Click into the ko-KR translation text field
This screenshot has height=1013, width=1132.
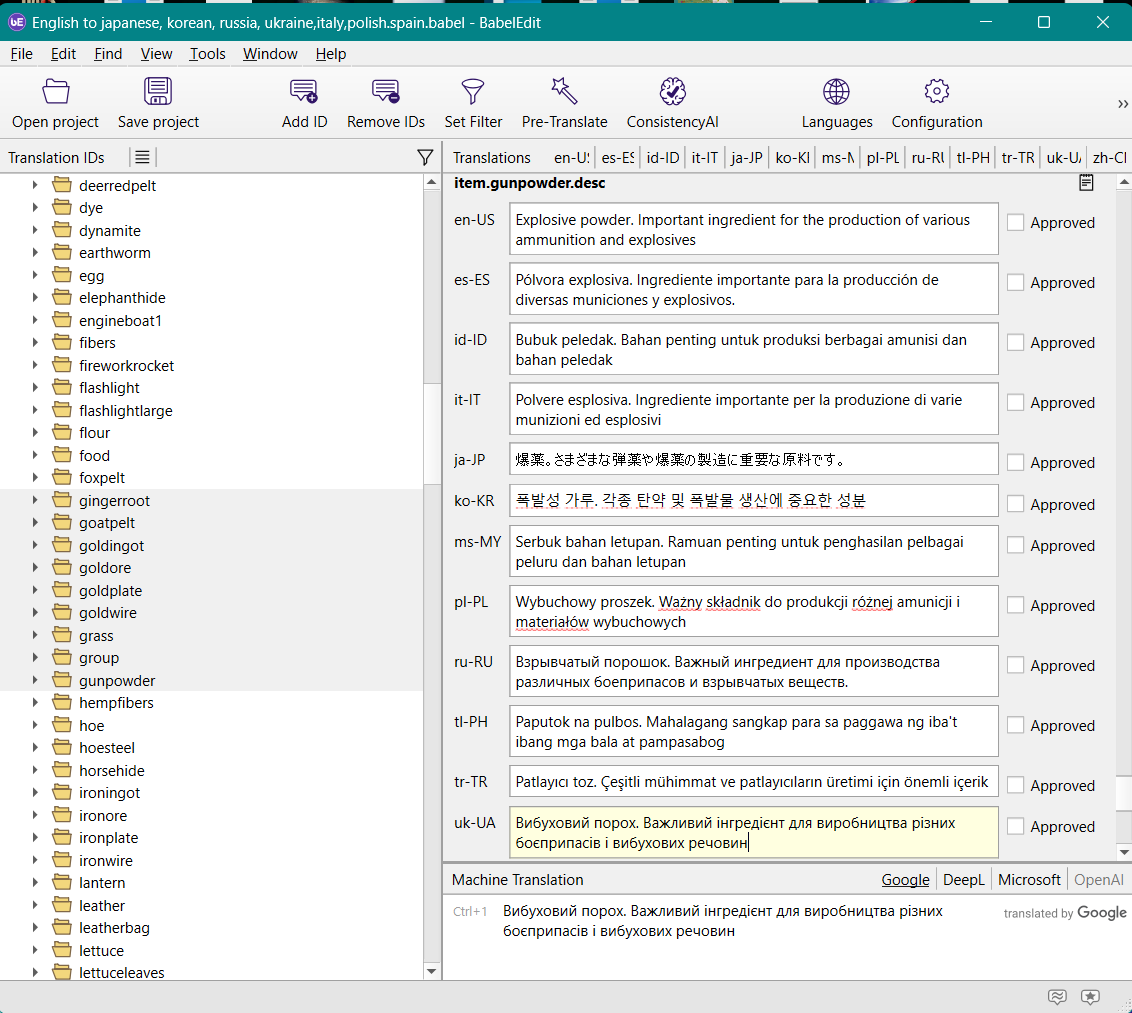[753, 500]
